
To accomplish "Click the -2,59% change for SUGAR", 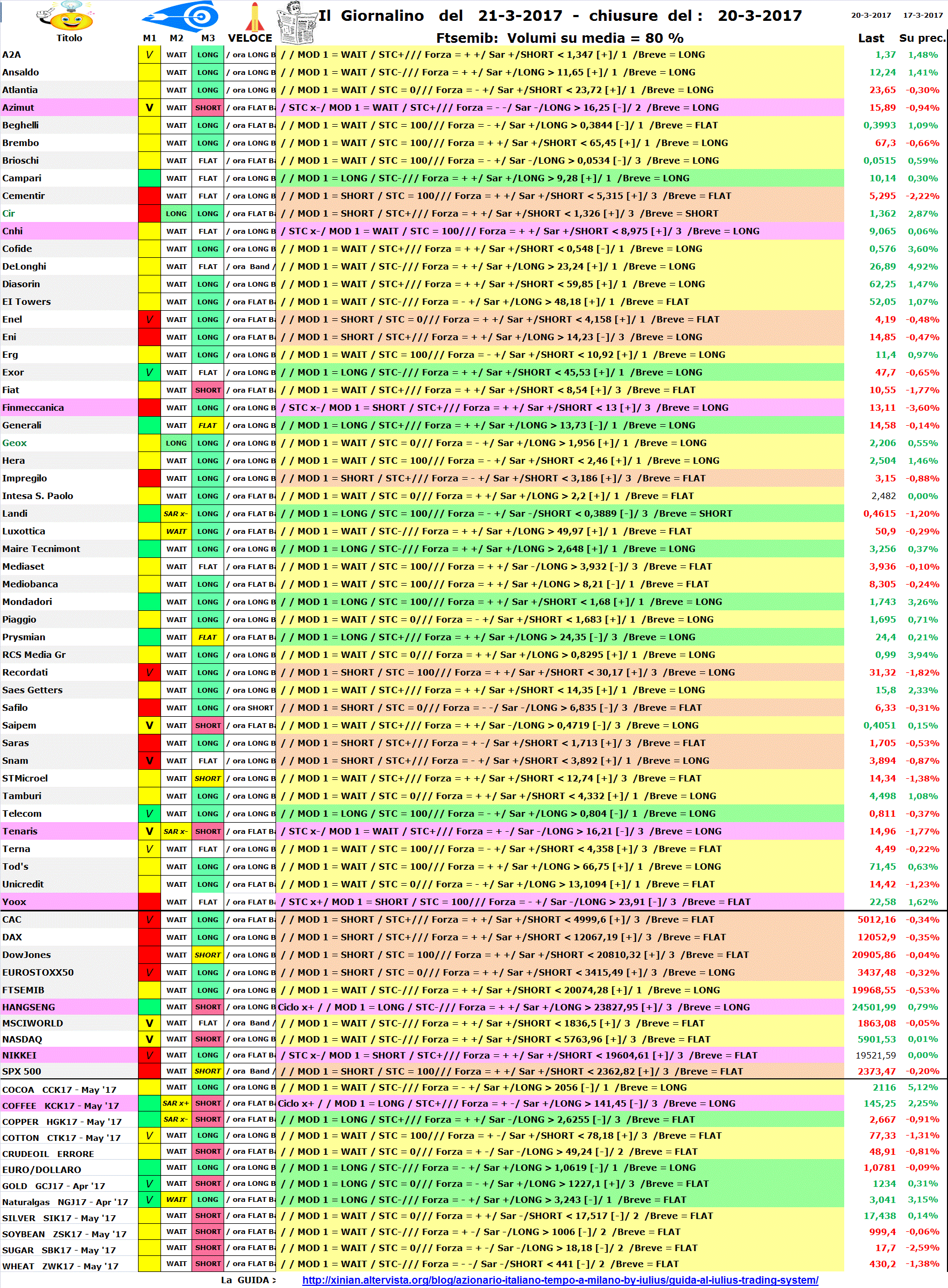I will click(922, 1248).
